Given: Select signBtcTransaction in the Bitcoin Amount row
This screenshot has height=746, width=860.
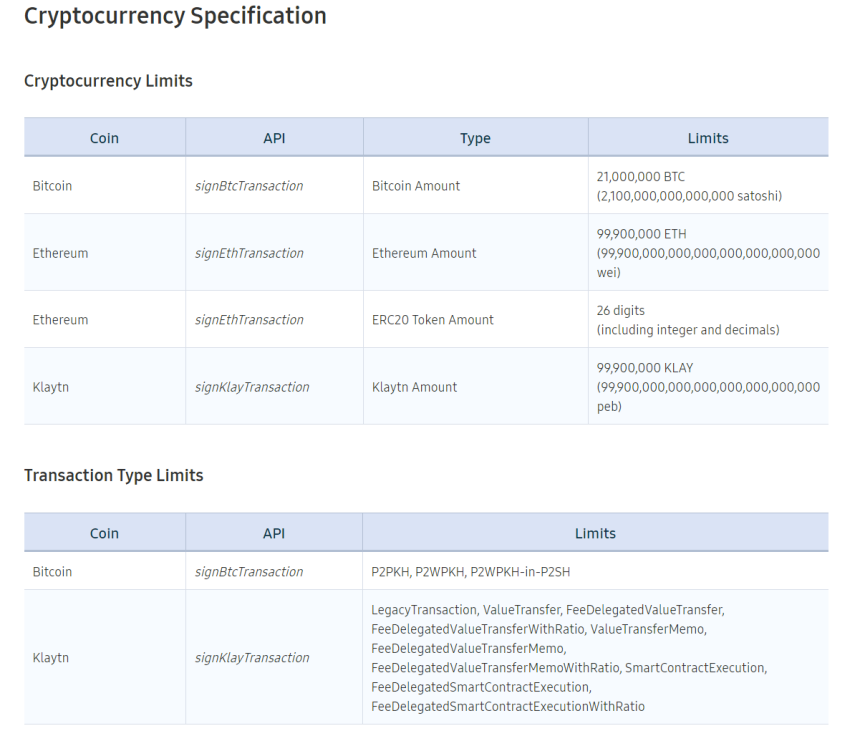Looking at the screenshot, I should (249, 186).
